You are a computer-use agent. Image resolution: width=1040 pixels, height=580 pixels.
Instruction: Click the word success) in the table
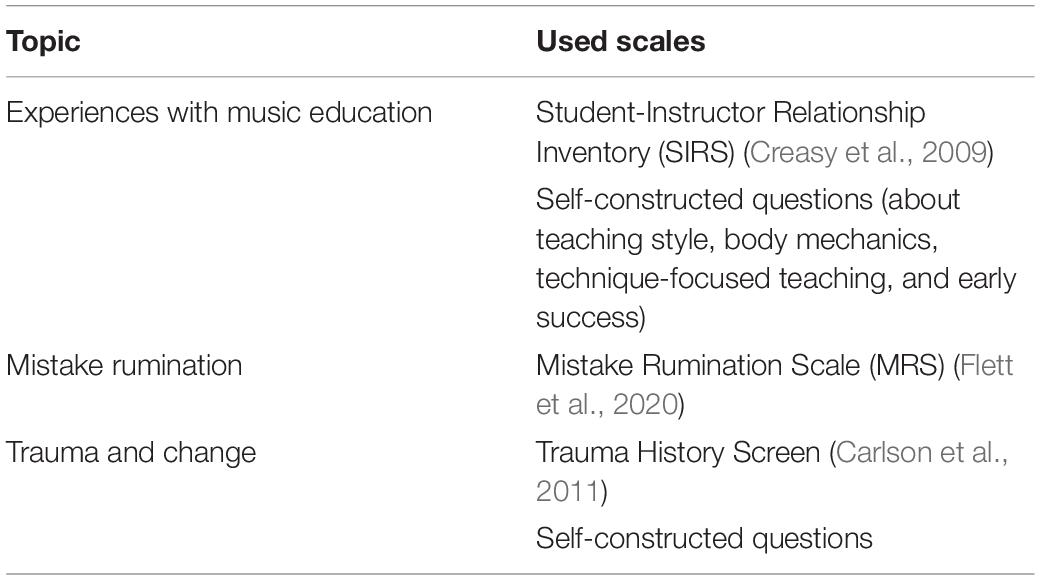pyautogui.click(x=591, y=318)
